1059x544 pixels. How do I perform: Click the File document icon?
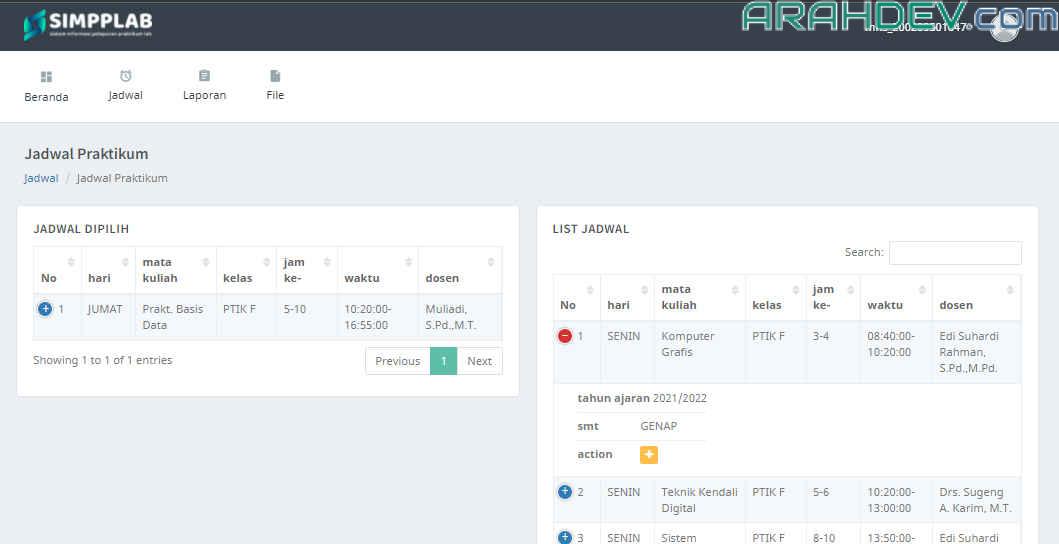(x=275, y=76)
